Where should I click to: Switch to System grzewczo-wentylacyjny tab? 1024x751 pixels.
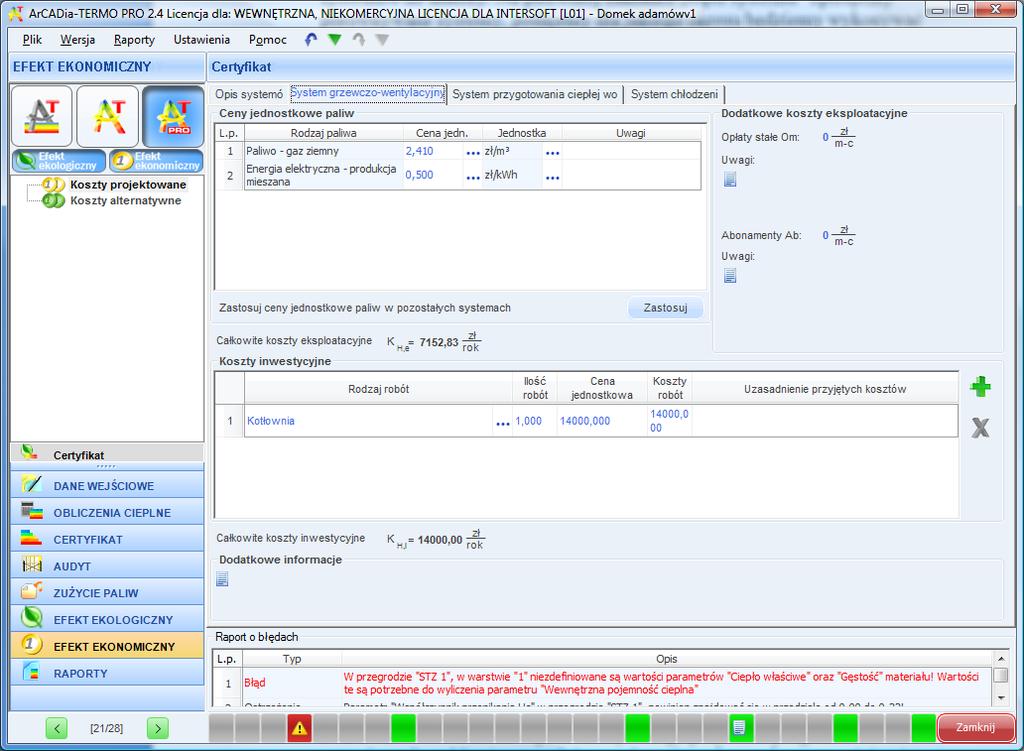pos(368,93)
